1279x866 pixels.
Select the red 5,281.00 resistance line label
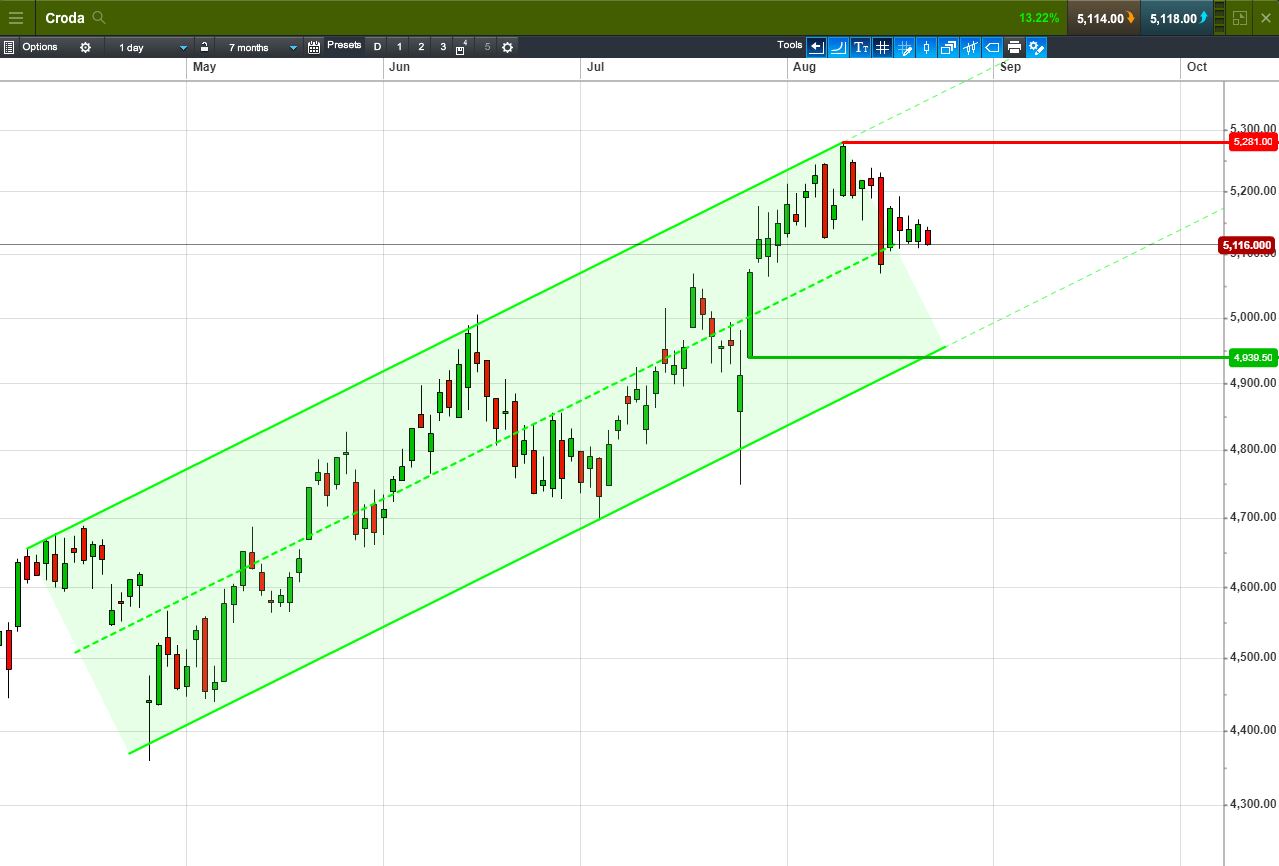(1253, 142)
